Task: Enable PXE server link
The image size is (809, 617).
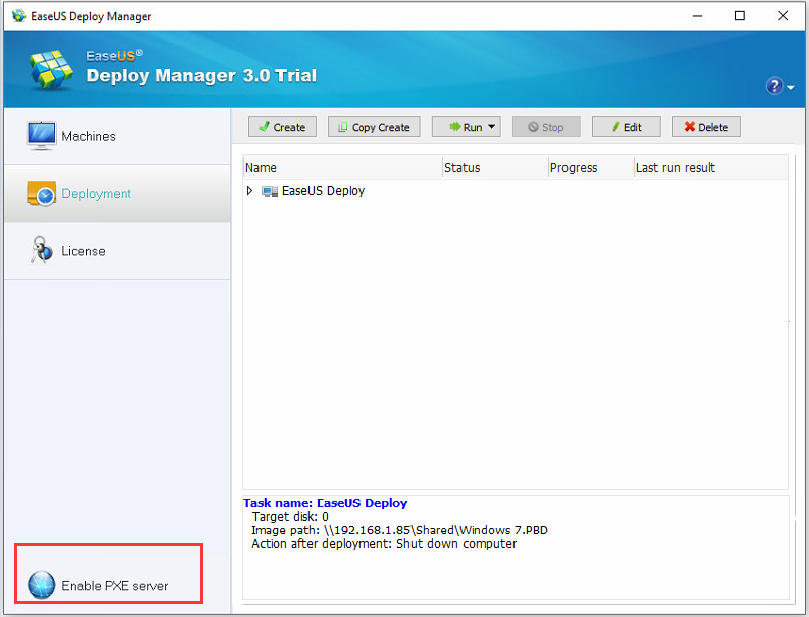Action: (x=115, y=586)
